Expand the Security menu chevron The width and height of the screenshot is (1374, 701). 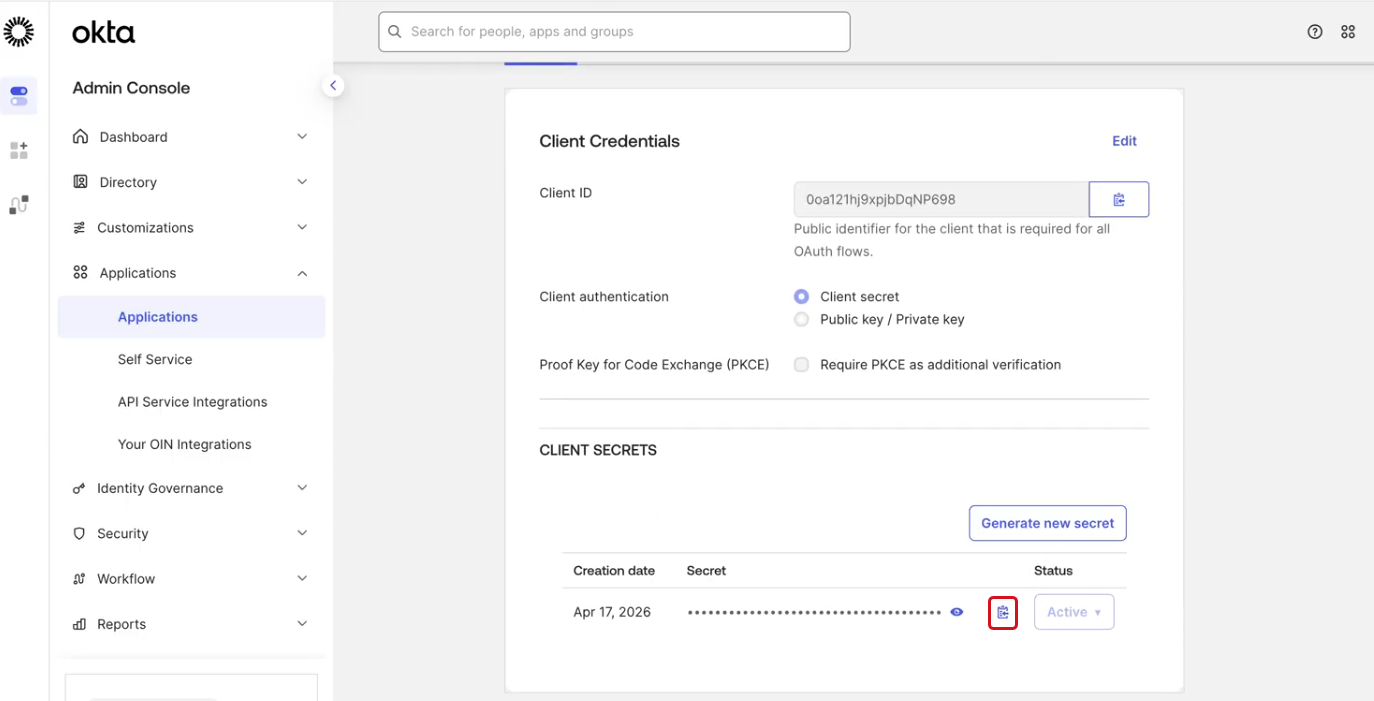pyautogui.click(x=302, y=534)
